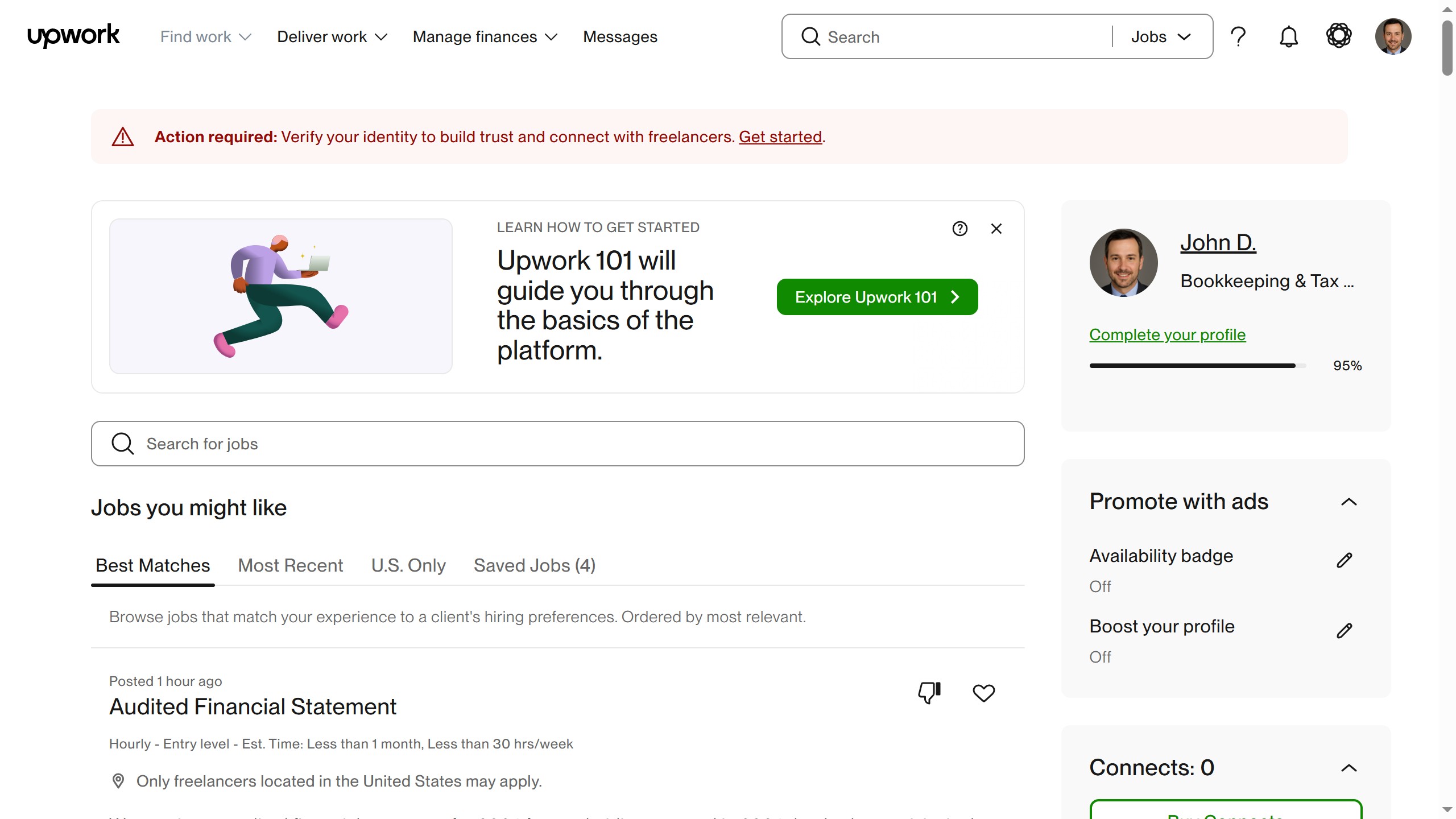This screenshot has height=819, width=1456.
Task: Click Explore Upwork 101 button
Action: coord(878,297)
